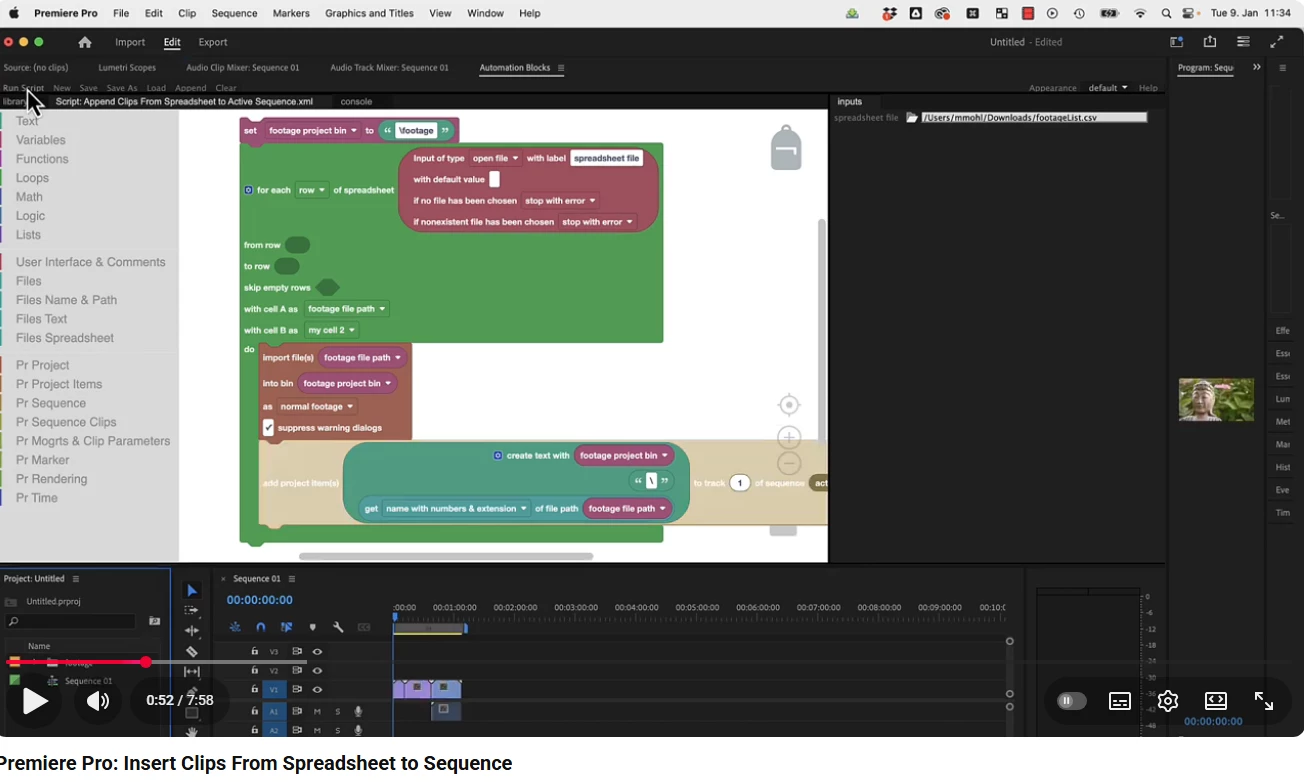Image resolution: width=1308 pixels, height=782 pixels.
Task: Mute audio track A1
Action: click(317, 712)
